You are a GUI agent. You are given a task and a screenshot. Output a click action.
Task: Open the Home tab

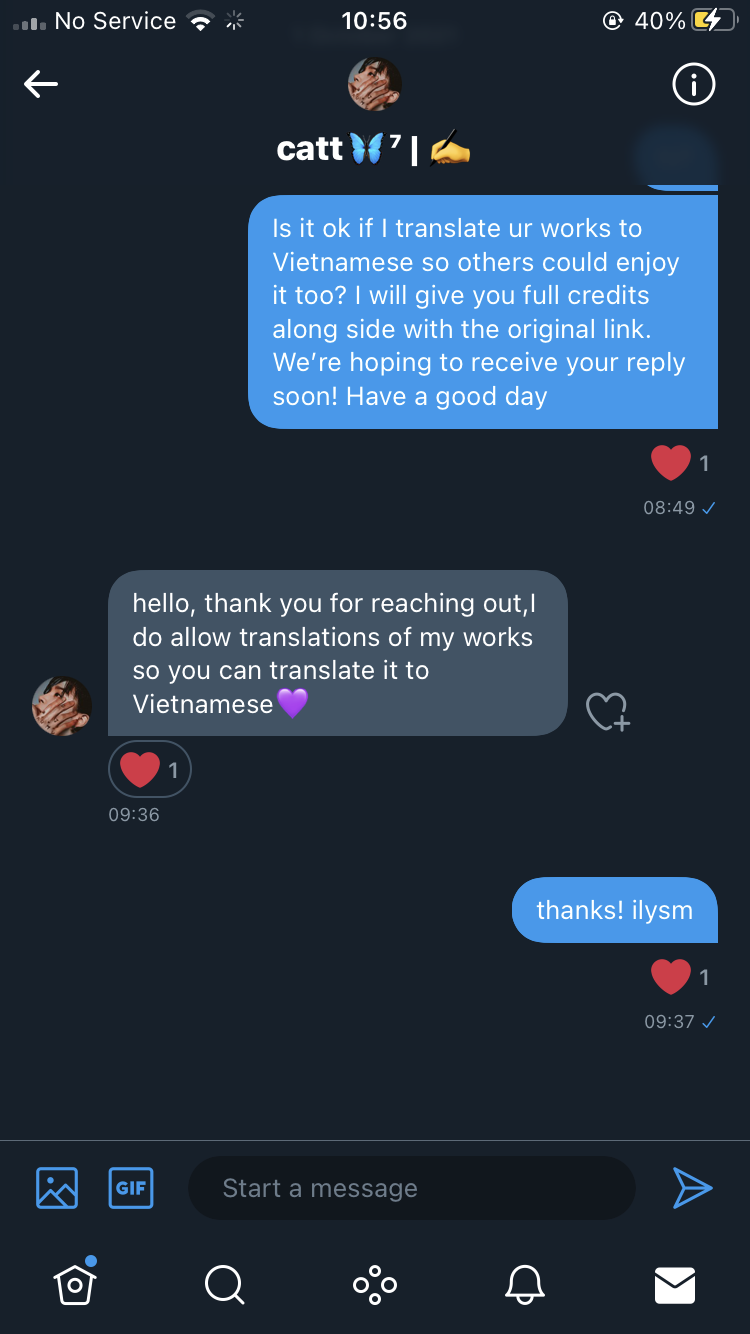point(75,1284)
